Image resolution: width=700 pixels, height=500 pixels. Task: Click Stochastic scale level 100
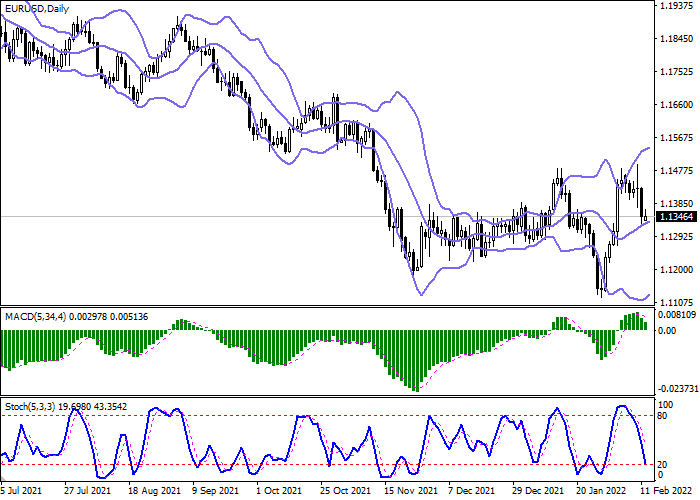tap(666, 405)
